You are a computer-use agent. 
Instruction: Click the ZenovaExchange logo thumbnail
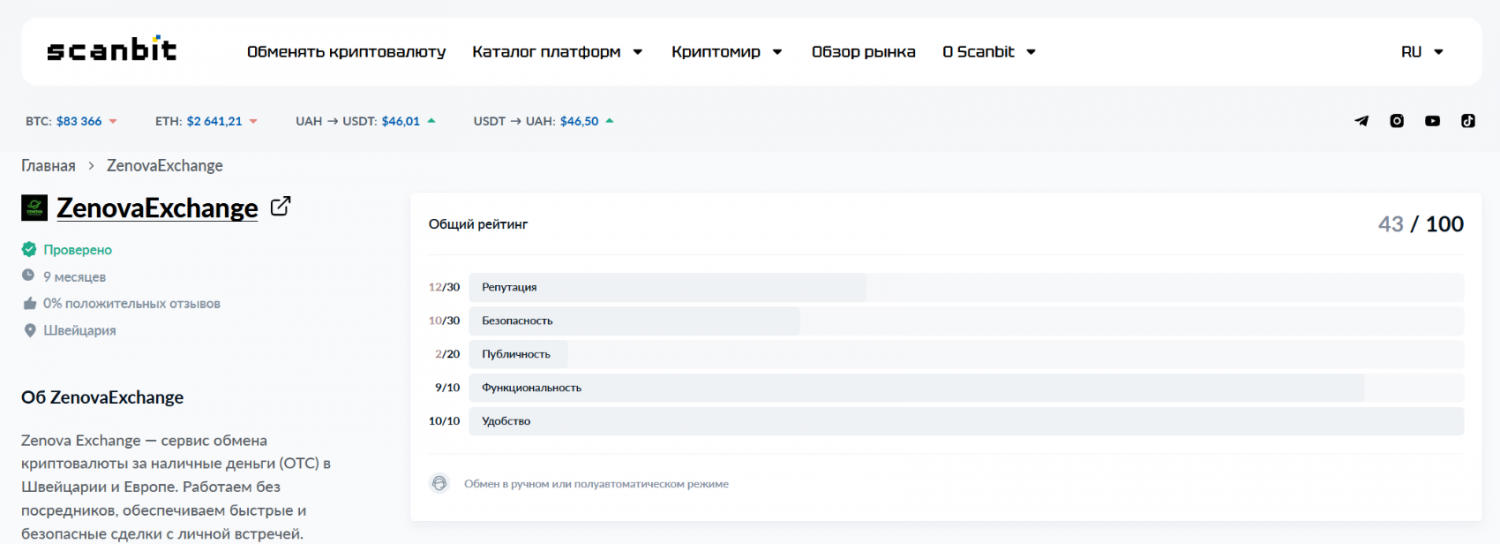pyautogui.click(x=34, y=207)
